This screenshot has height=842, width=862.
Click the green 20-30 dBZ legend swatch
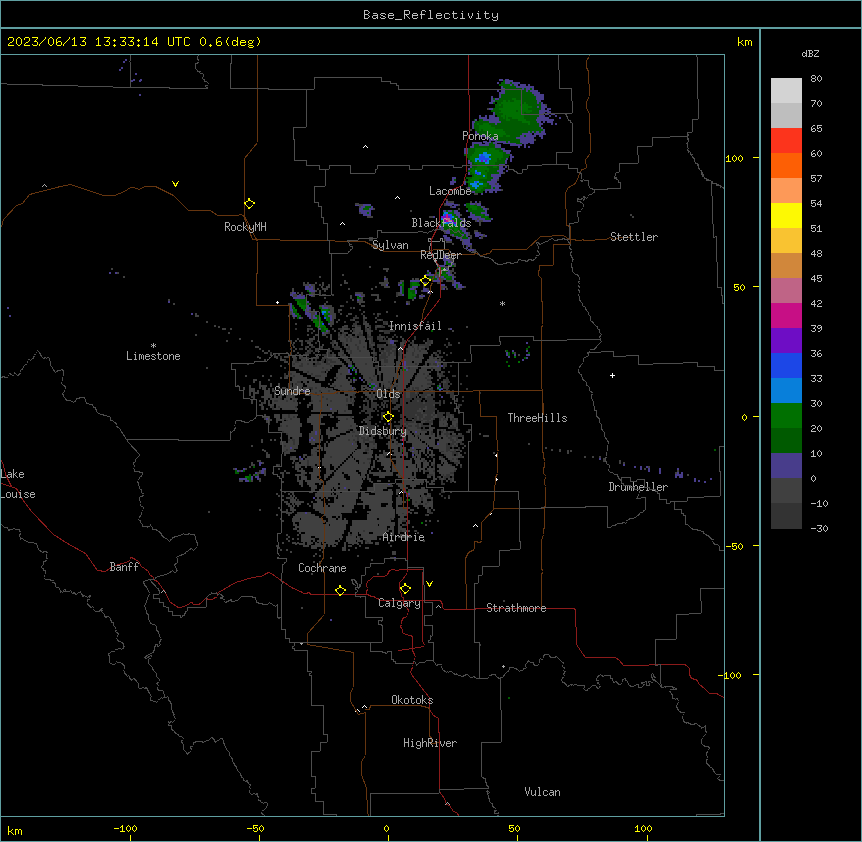[786, 416]
